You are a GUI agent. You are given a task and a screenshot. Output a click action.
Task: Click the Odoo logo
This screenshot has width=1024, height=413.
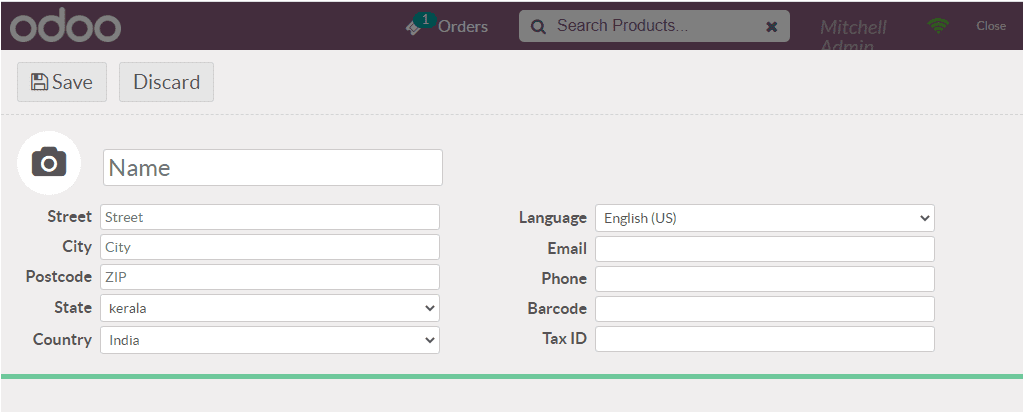(65, 26)
